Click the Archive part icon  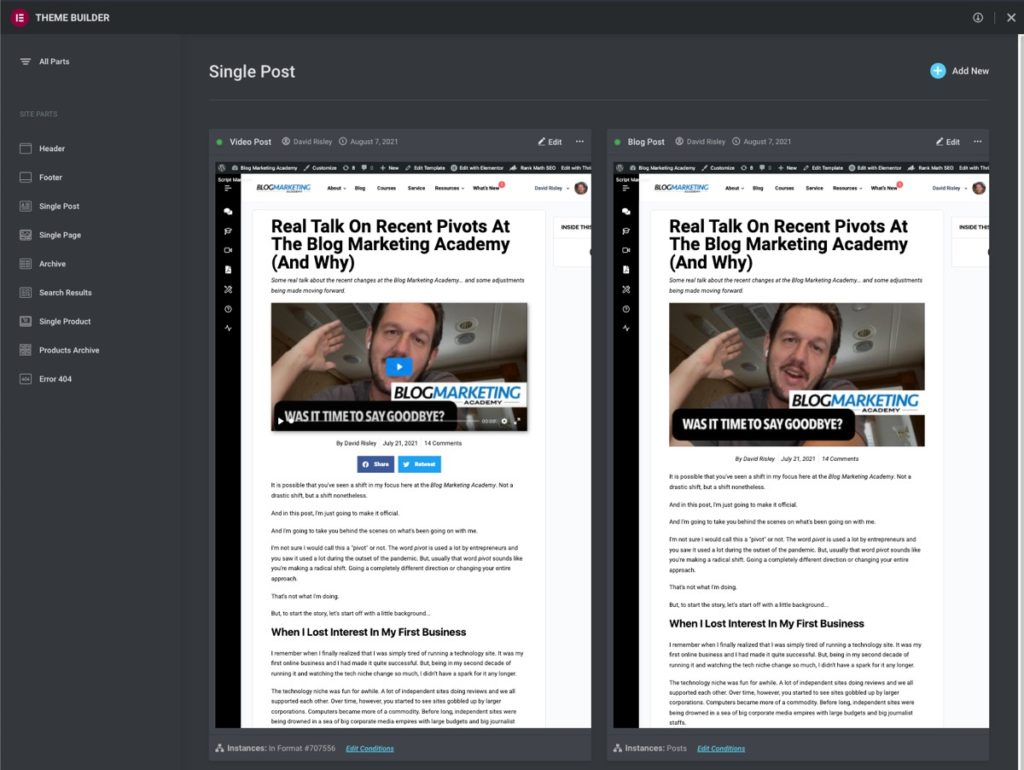[25, 263]
